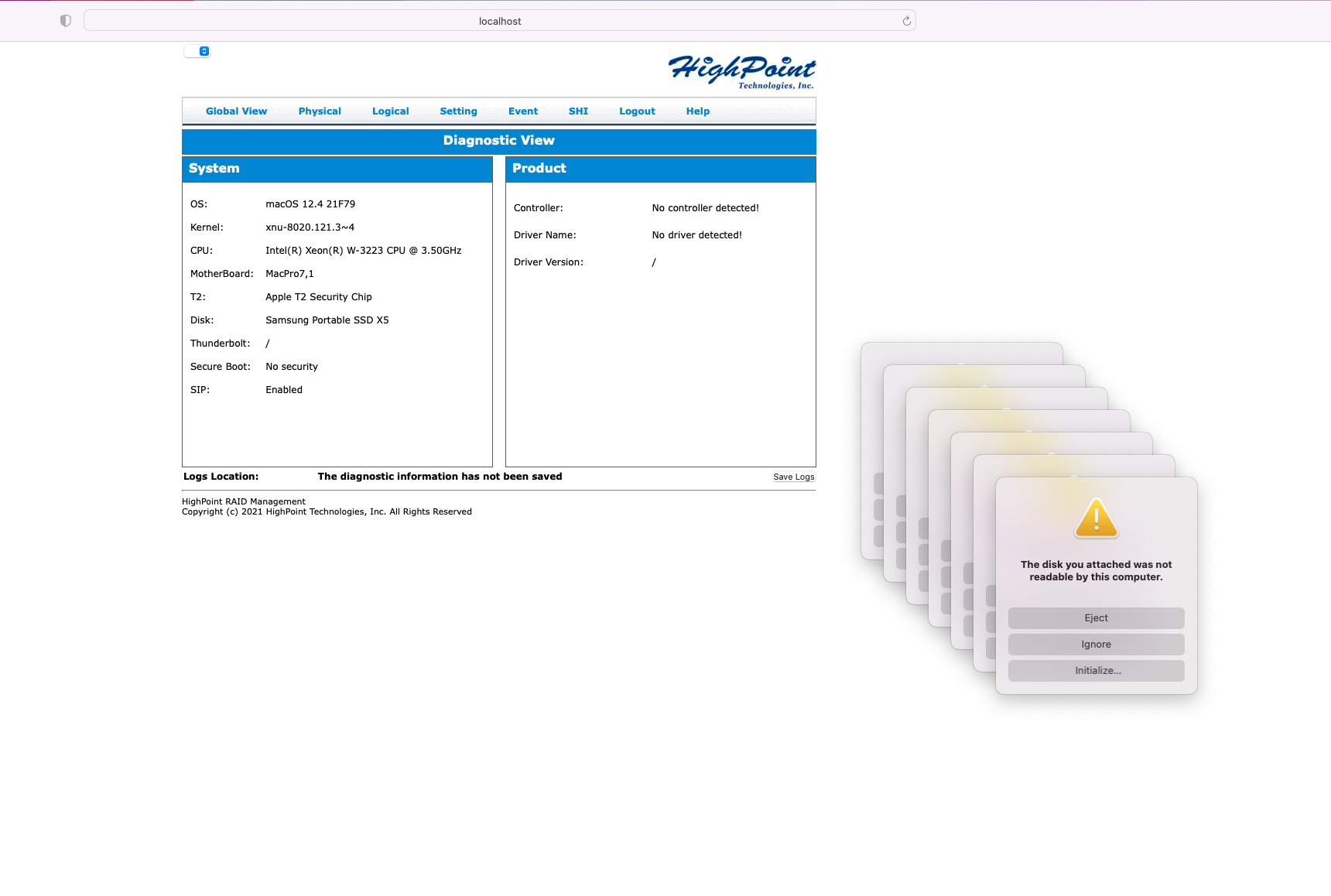Screen dimensions: 1331x896
Task: Select the CPU value Intel Xeon W-3223
Action: (363, 251)
